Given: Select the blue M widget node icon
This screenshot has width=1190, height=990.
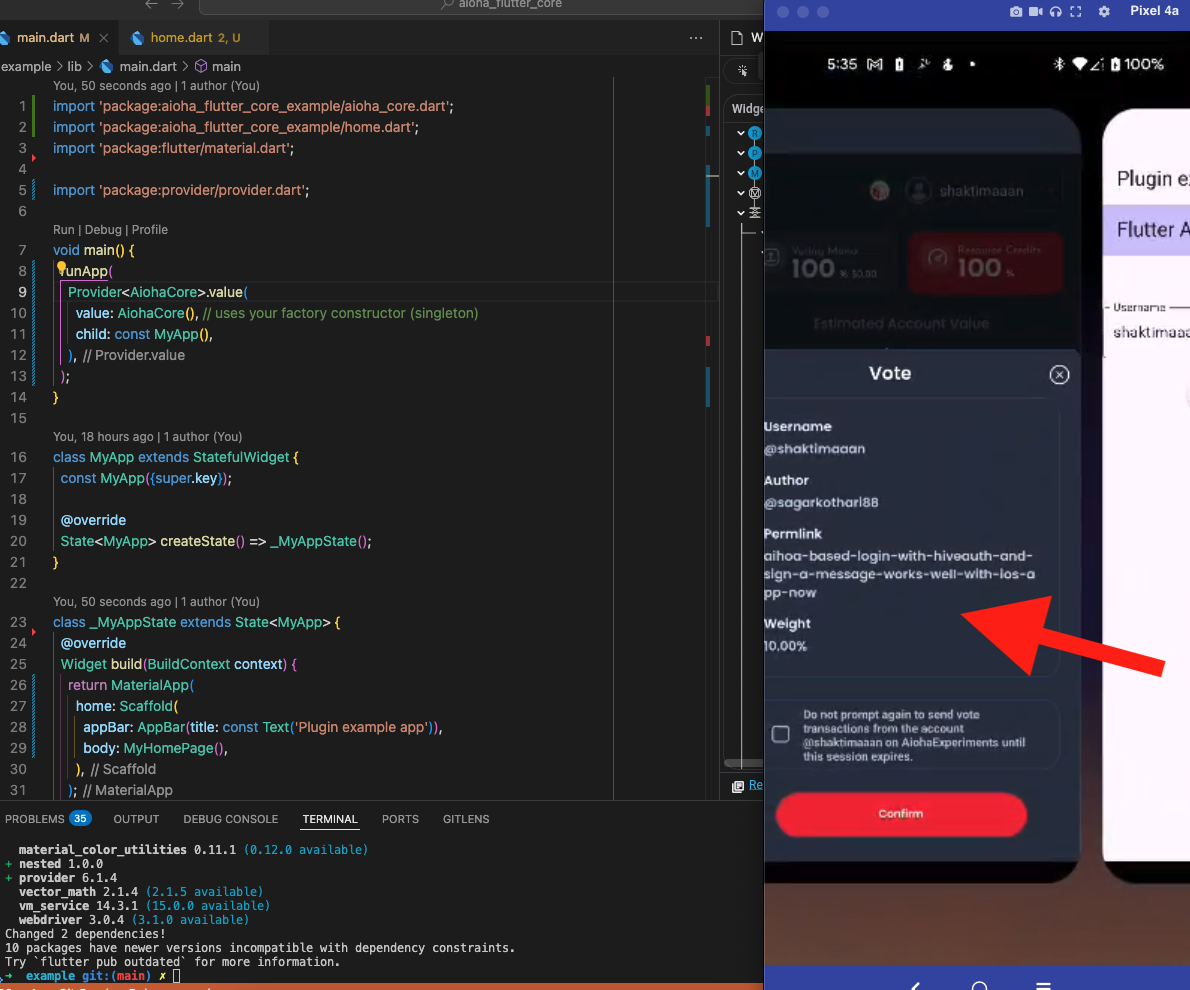Looking at the screenshot, I should 754,173.
